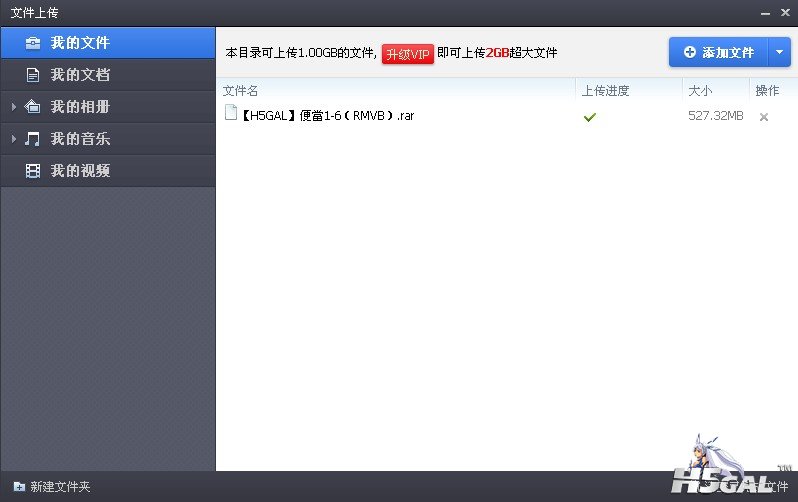Minimize the 文件上传 window
The height and width of the screenshot is (502, 798).
(765, 13)
